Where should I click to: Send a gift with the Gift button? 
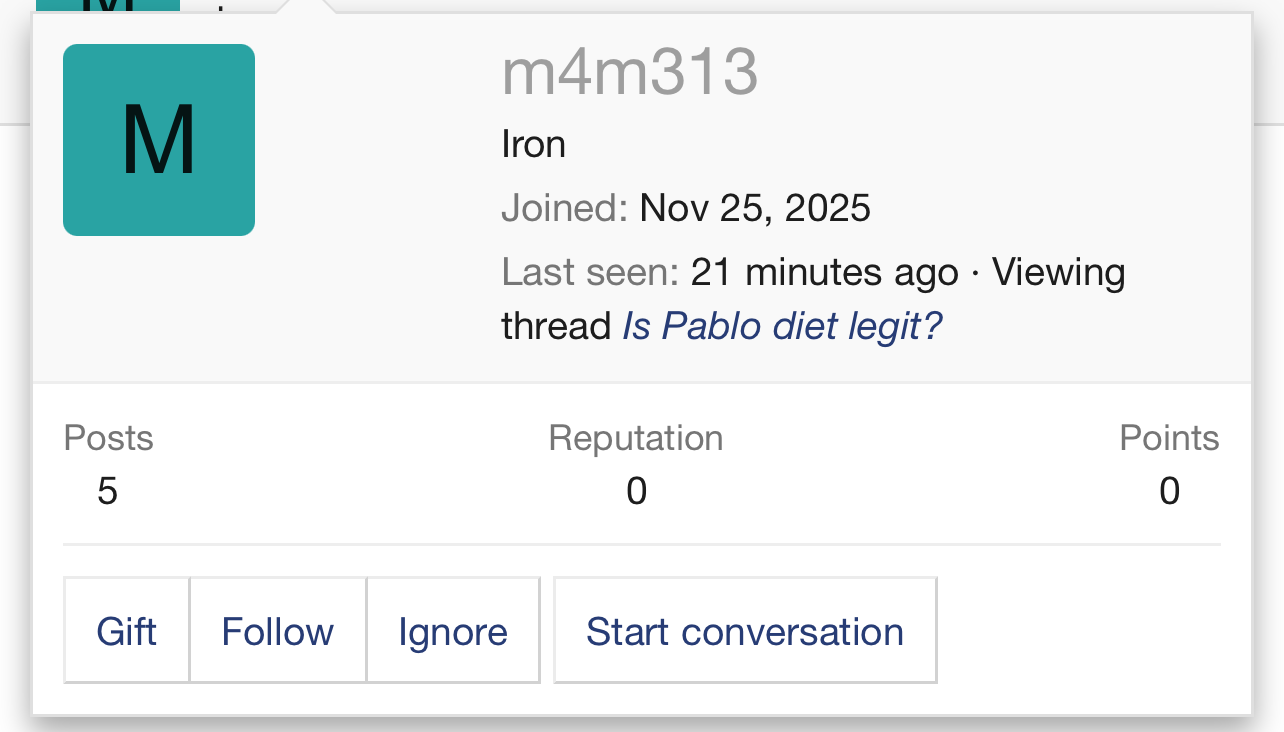(x=127, y=631)
